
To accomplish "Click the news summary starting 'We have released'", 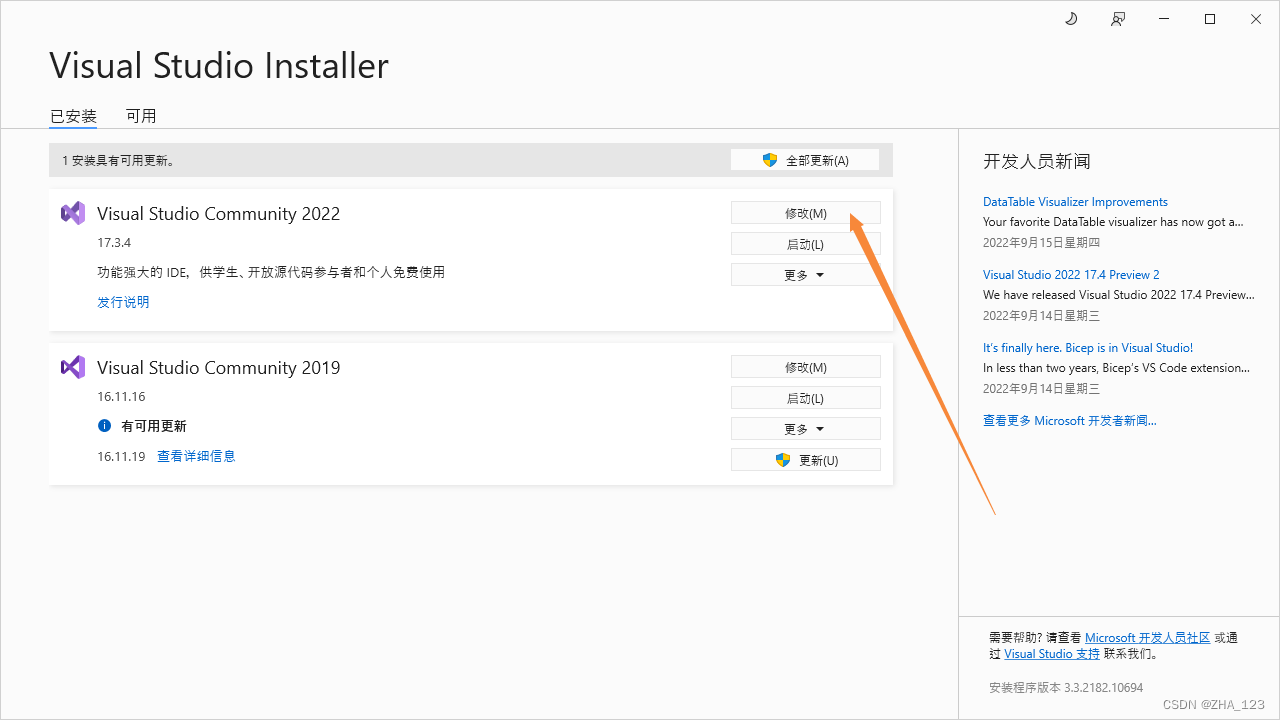I will [1119, 295].
